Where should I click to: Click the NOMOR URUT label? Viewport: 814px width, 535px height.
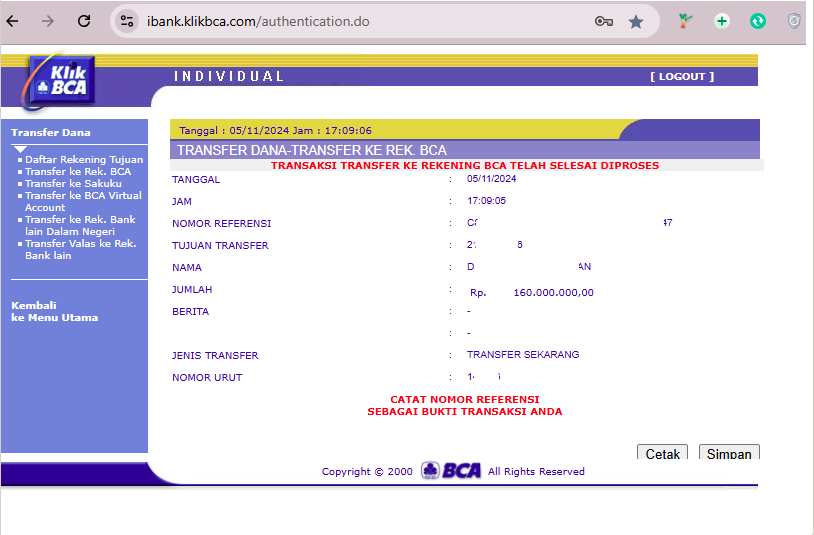coord(207,378)
